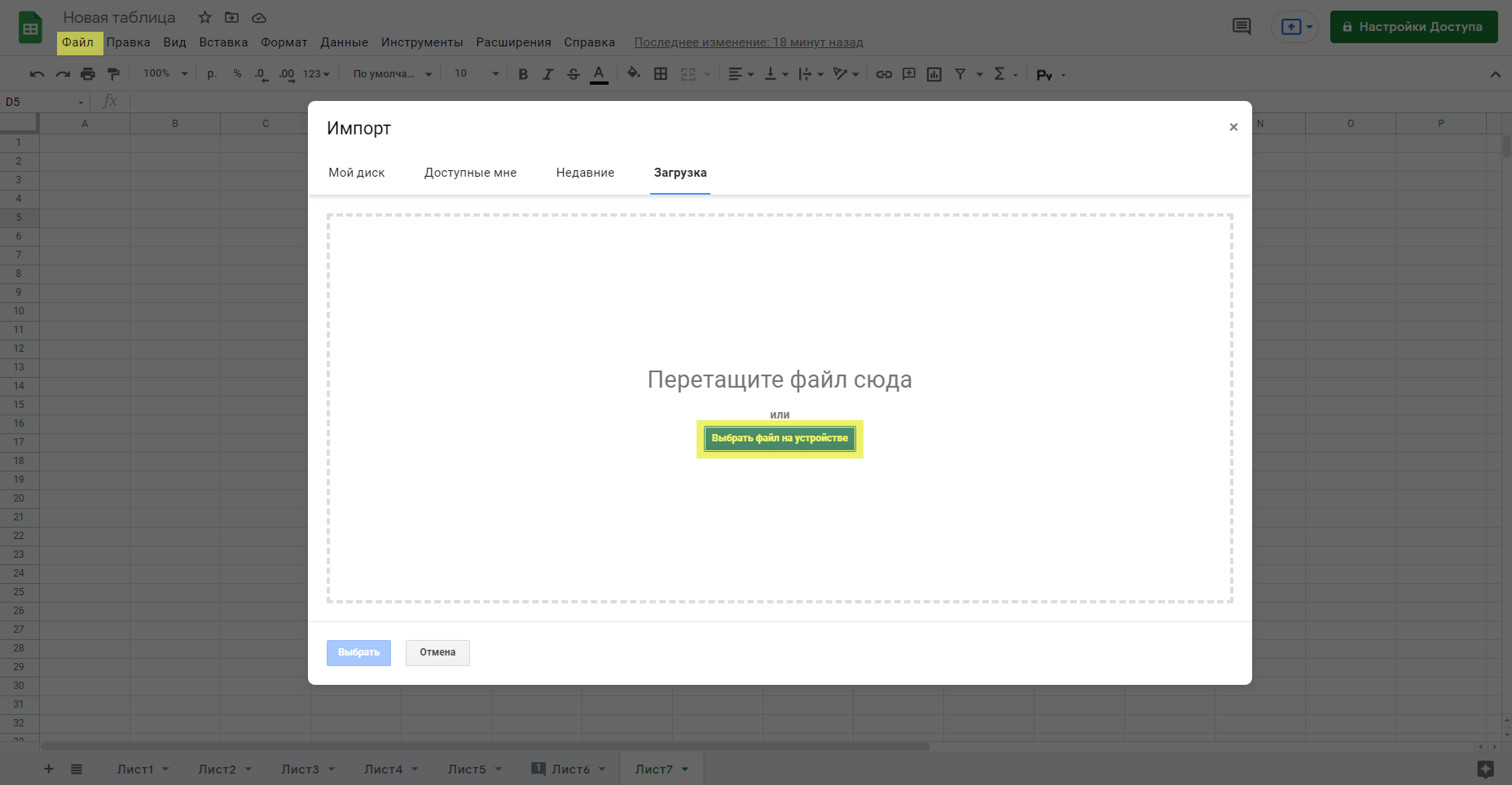The width and height of the screenshot is (1512, 785).
Task: Open the 123 number format dropdown
Action: pyautogui.click(x=316, y=74)
